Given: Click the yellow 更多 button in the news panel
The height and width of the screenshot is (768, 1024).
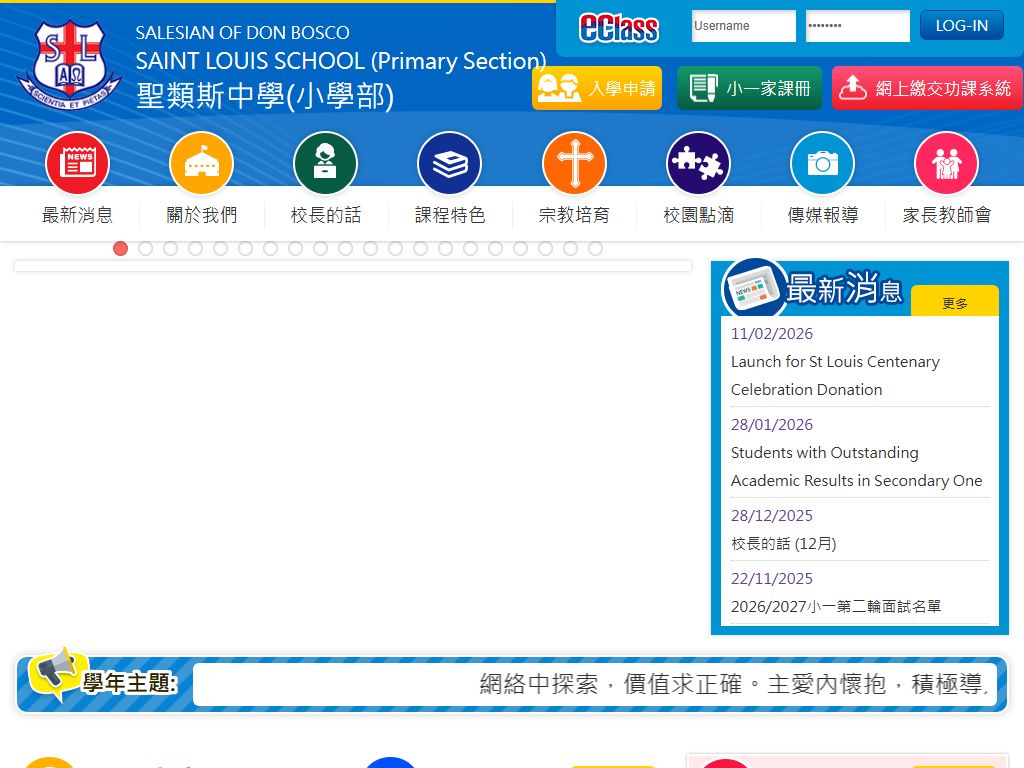Looking at the screenshot, I should click(x=954, y=302).
